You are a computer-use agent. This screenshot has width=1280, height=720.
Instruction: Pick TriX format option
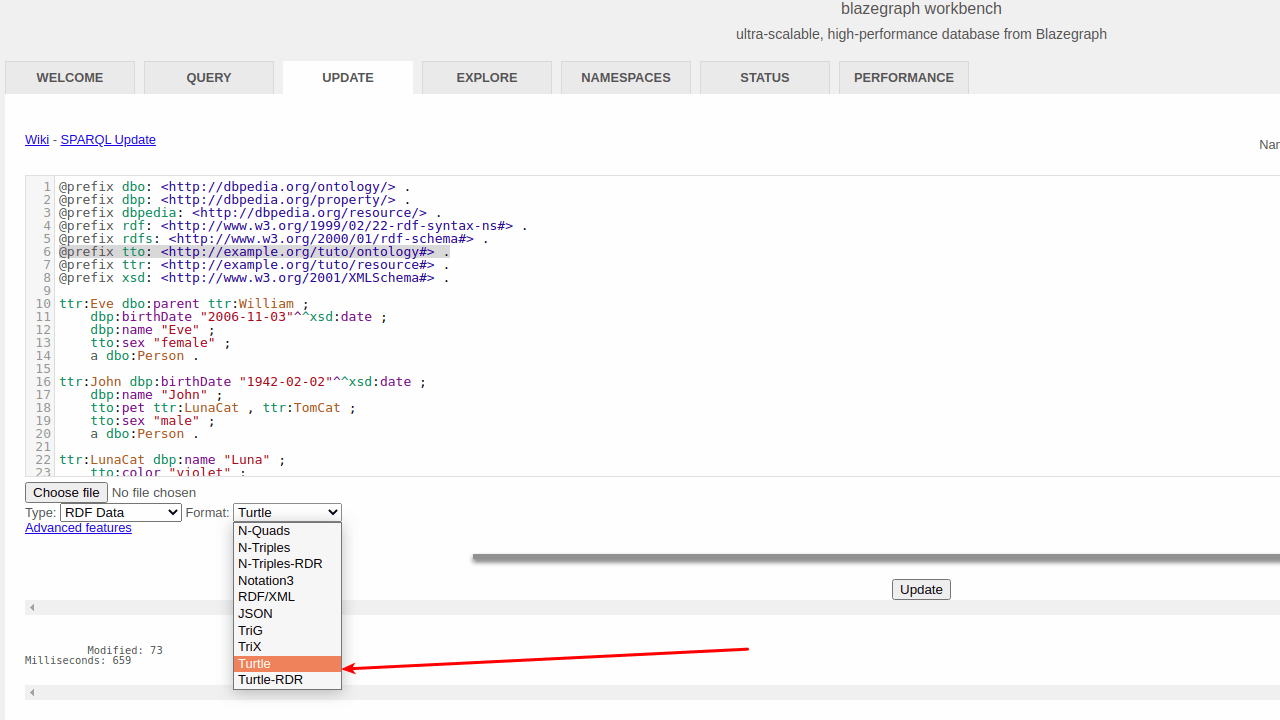[x=288, y=647]
